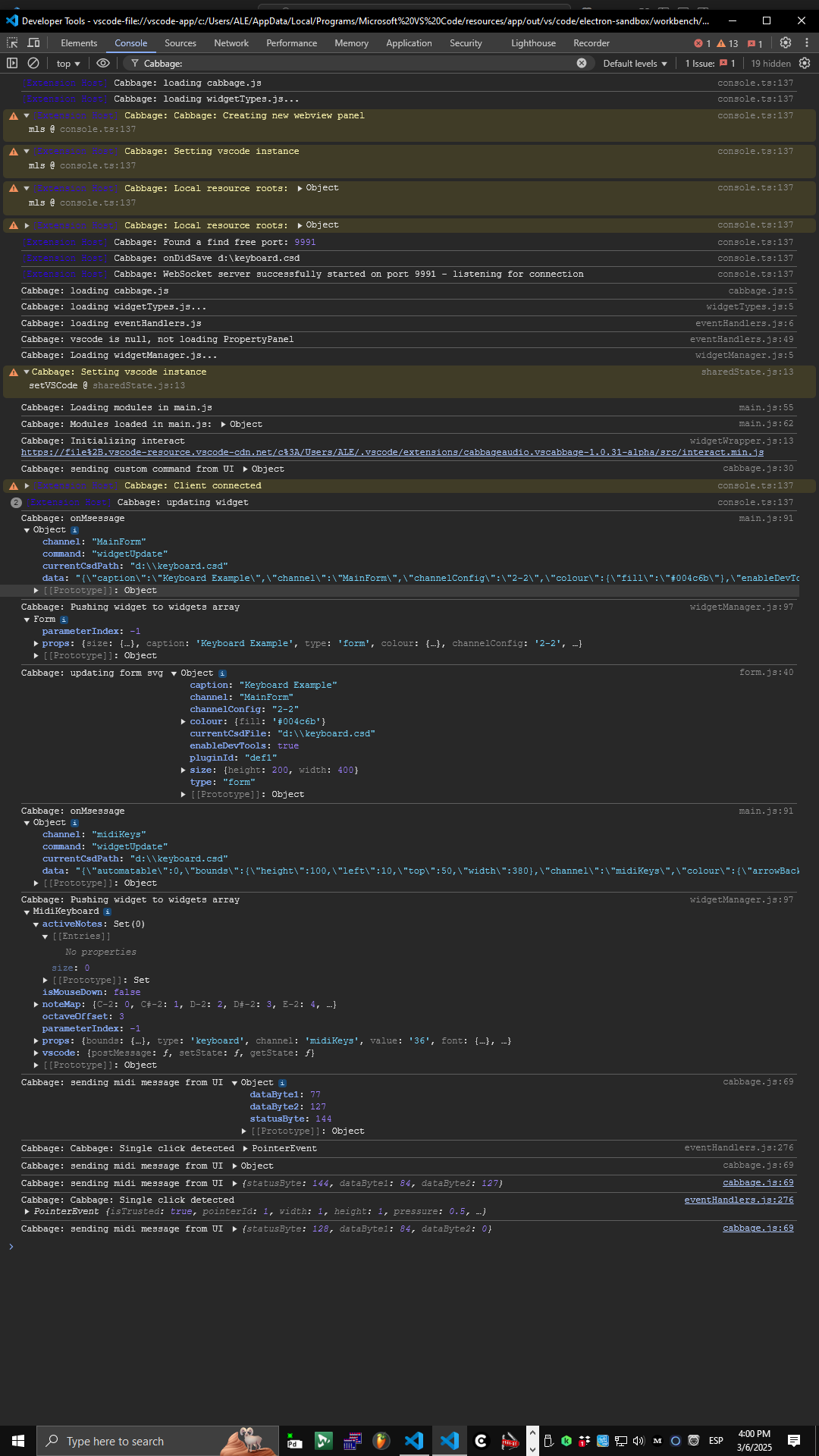Image resolution: width=819 pixels, height=1456 pixels.
Task: Switch to the Lighthouse tab
Action: pos(533,43)
